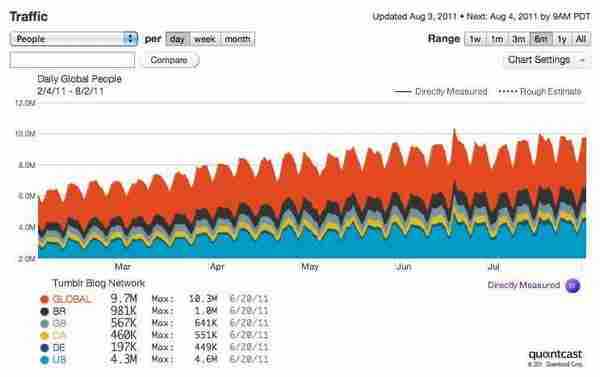Click the GLOBAL legend label link
This screenshot has height=377, width=600.
pyautogui.click(x=72, y=299)
